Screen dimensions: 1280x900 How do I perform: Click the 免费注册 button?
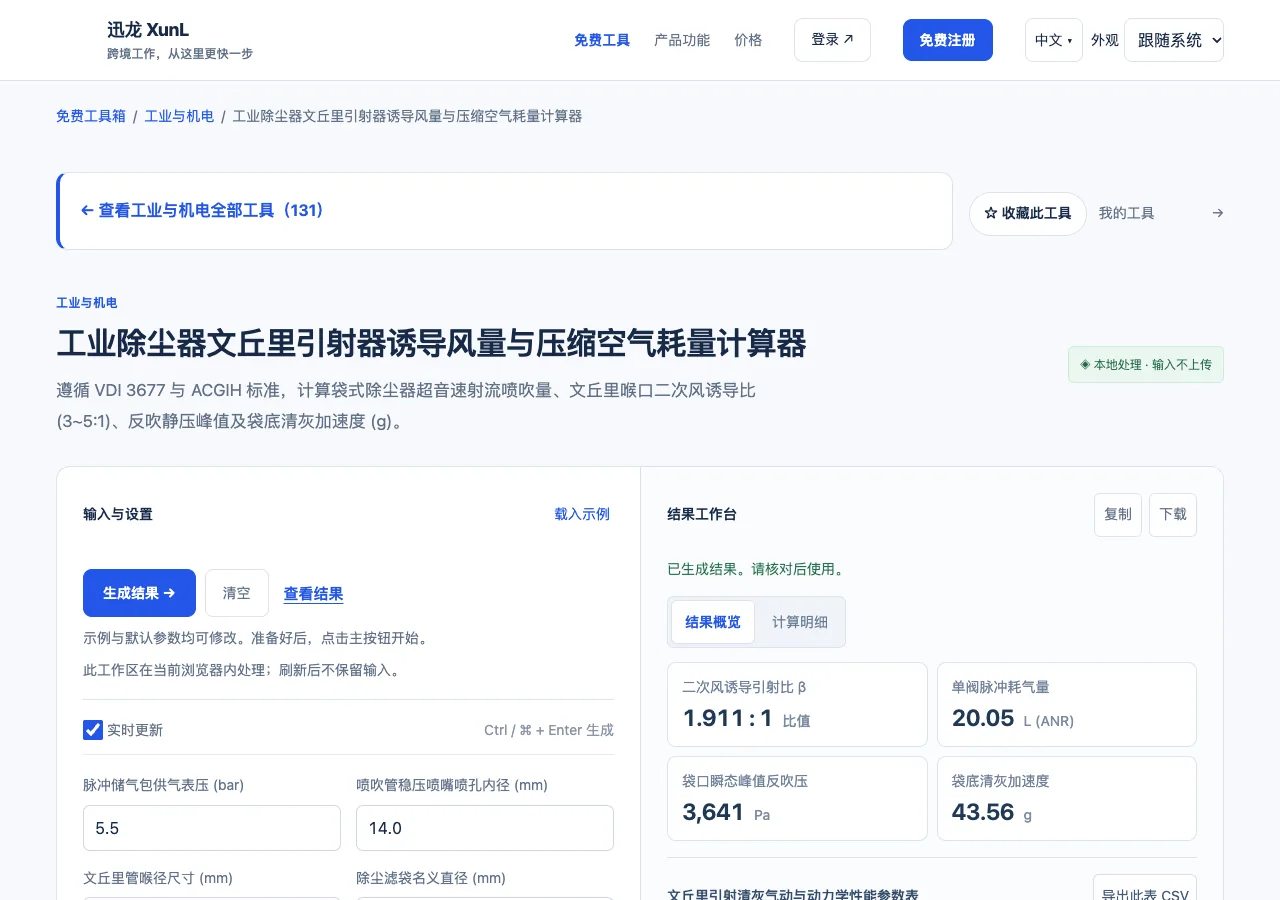948,40
